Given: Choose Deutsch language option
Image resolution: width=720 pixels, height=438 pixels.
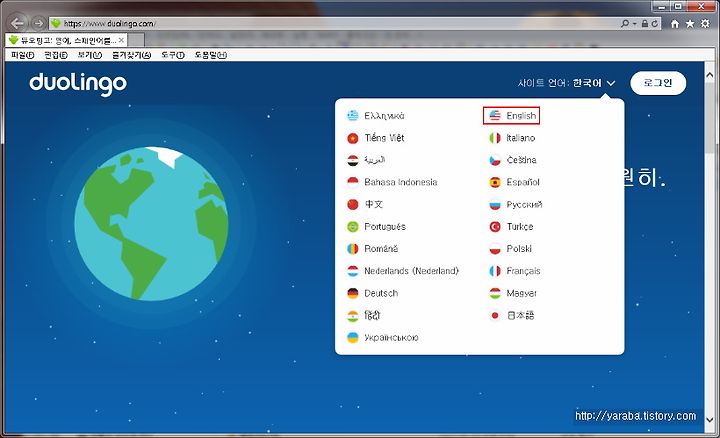Looking at the screenshot, I should 381,293.
